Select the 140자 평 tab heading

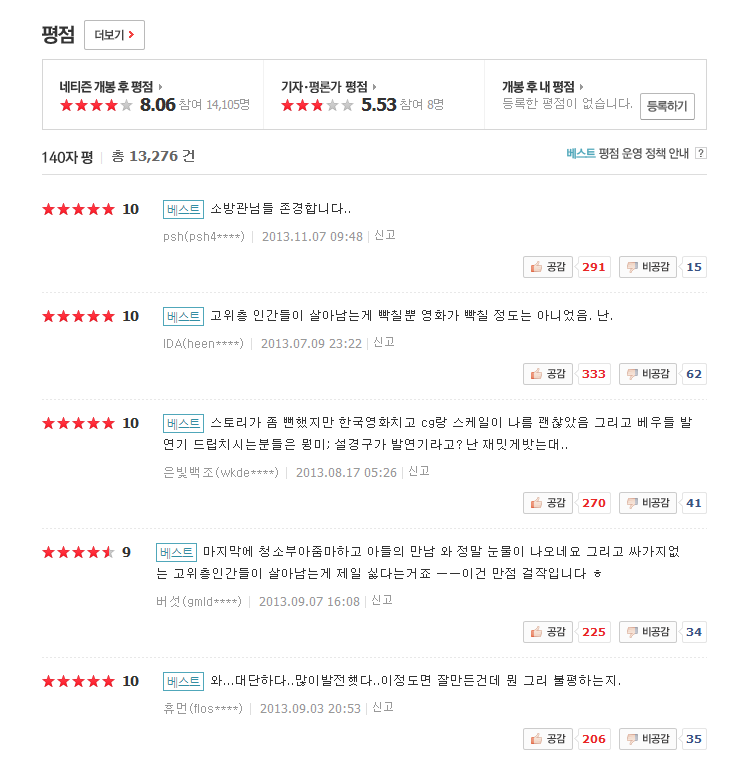[x=67, y=157]
